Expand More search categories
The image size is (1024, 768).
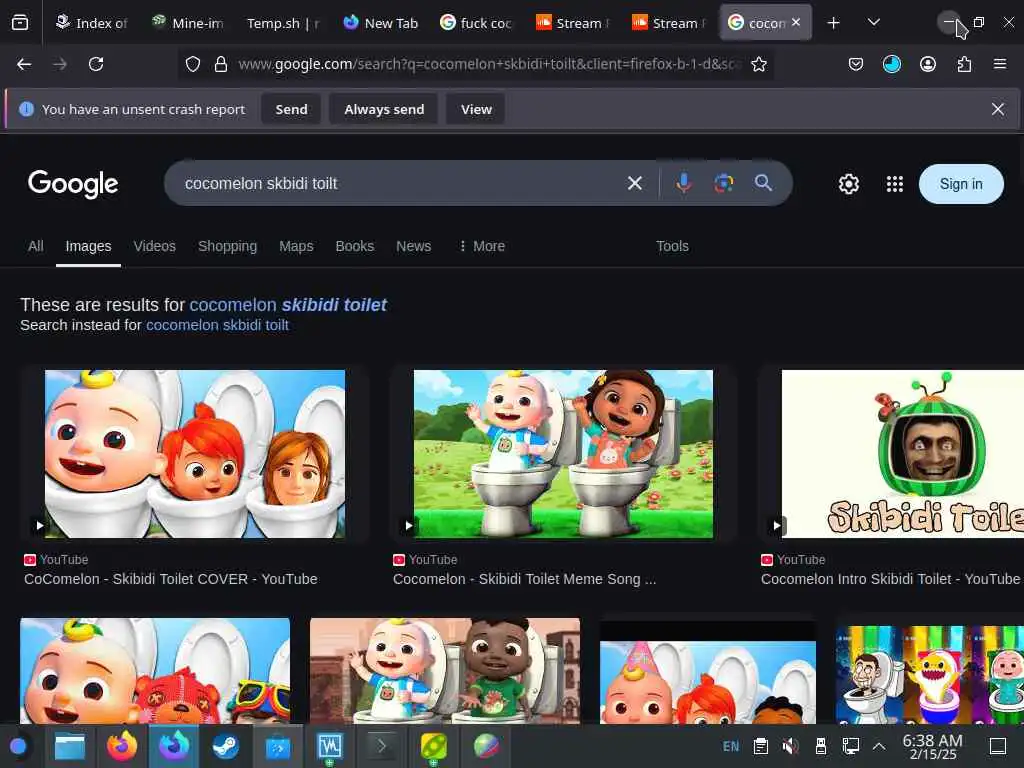click(x=482, y=246)
